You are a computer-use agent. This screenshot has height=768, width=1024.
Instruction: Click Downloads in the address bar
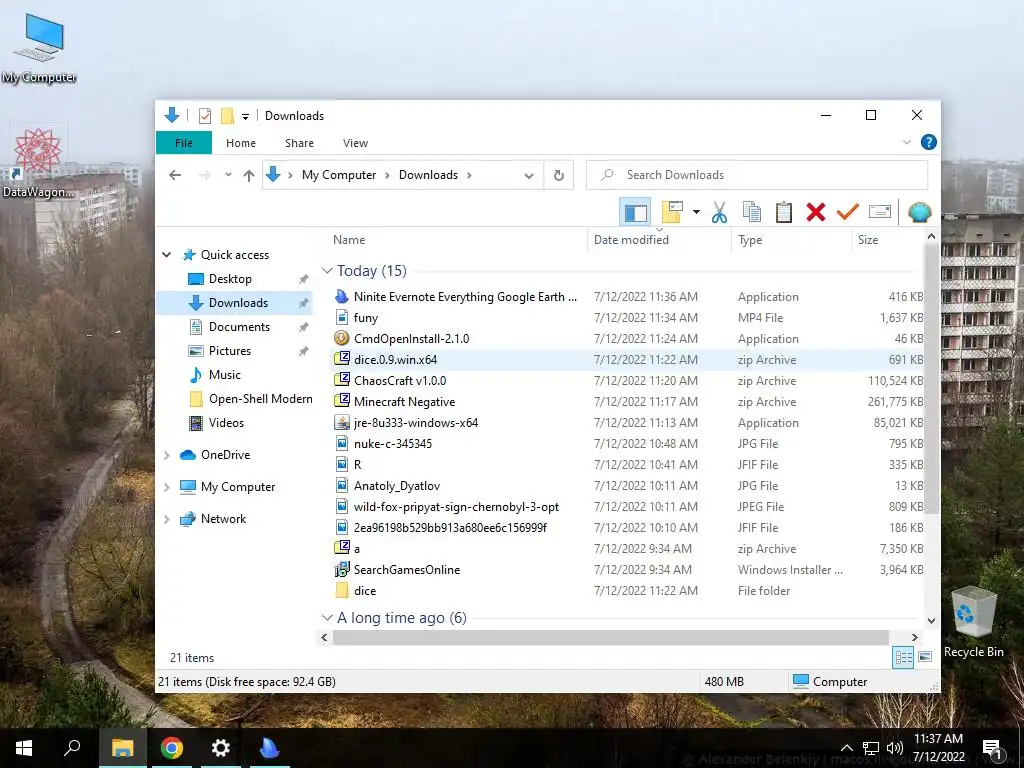click(428, 175)
